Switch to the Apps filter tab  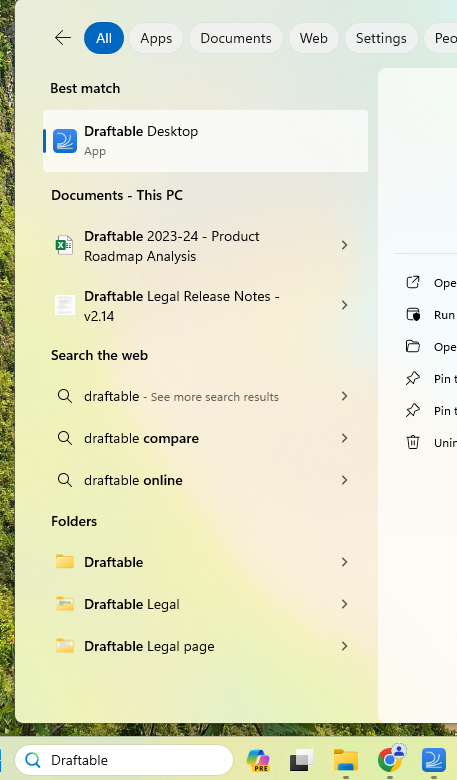(x=156, y=38)
